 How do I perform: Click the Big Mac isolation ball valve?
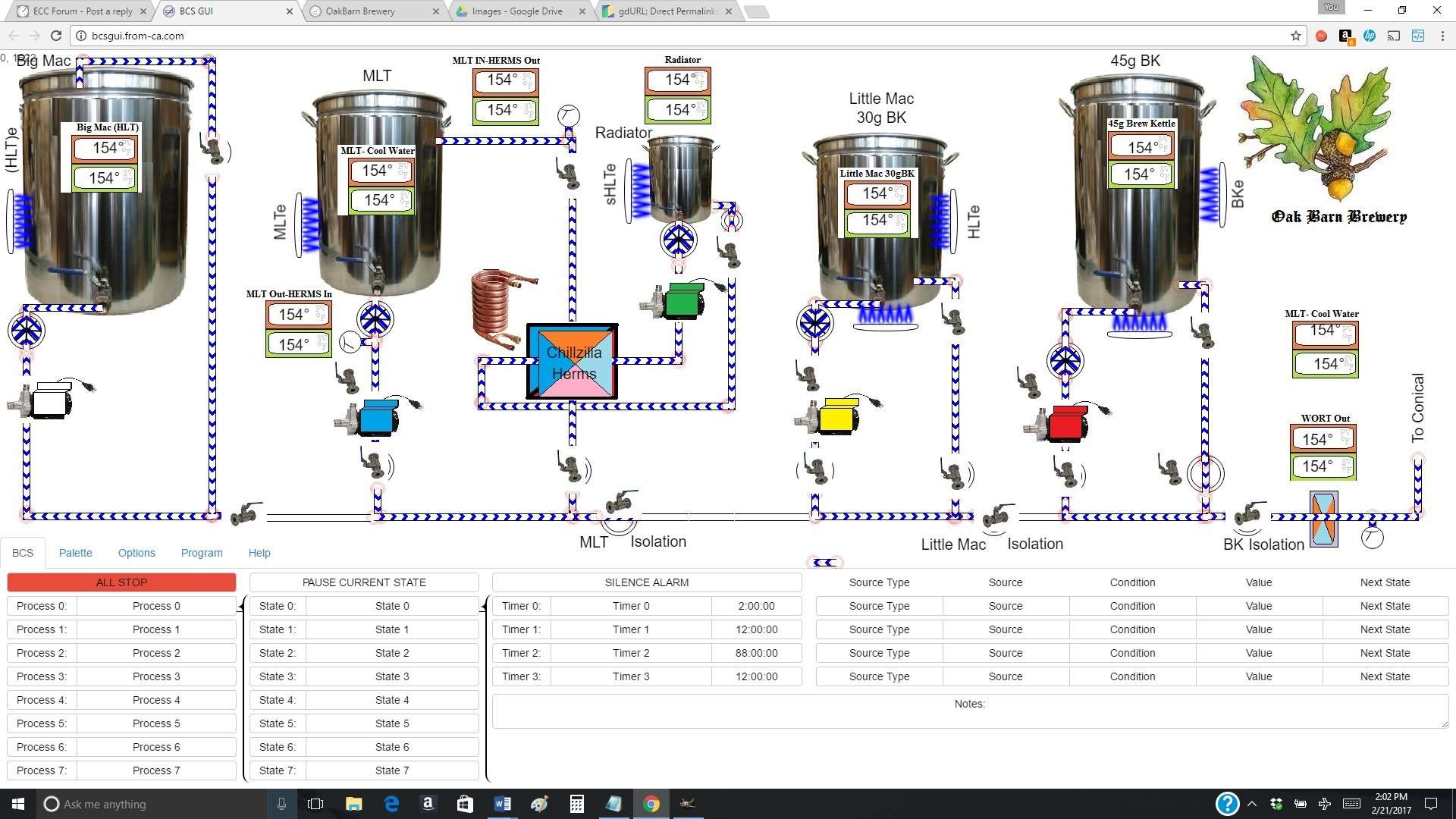coord(246,513)
